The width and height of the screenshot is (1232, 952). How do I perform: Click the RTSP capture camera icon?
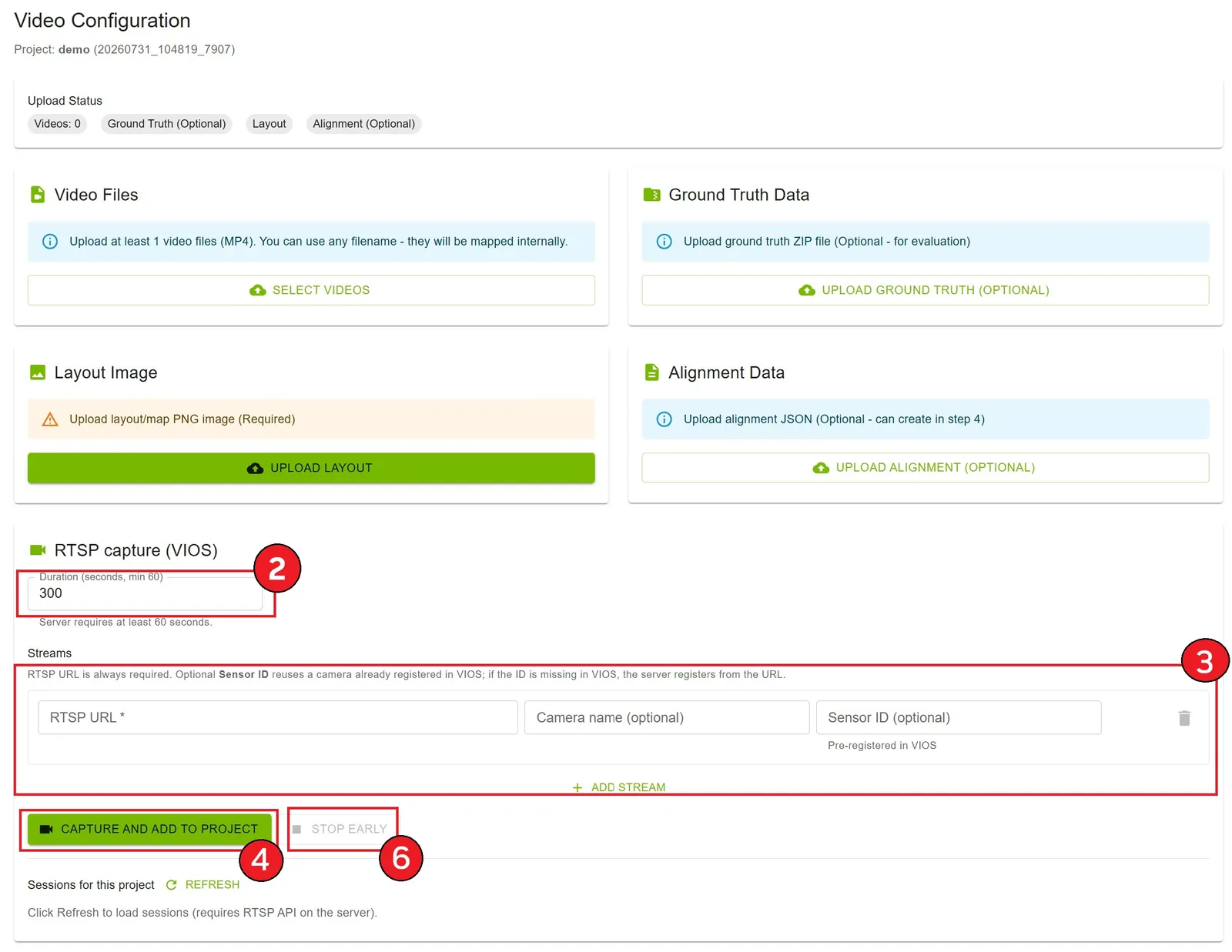[38, 549]
